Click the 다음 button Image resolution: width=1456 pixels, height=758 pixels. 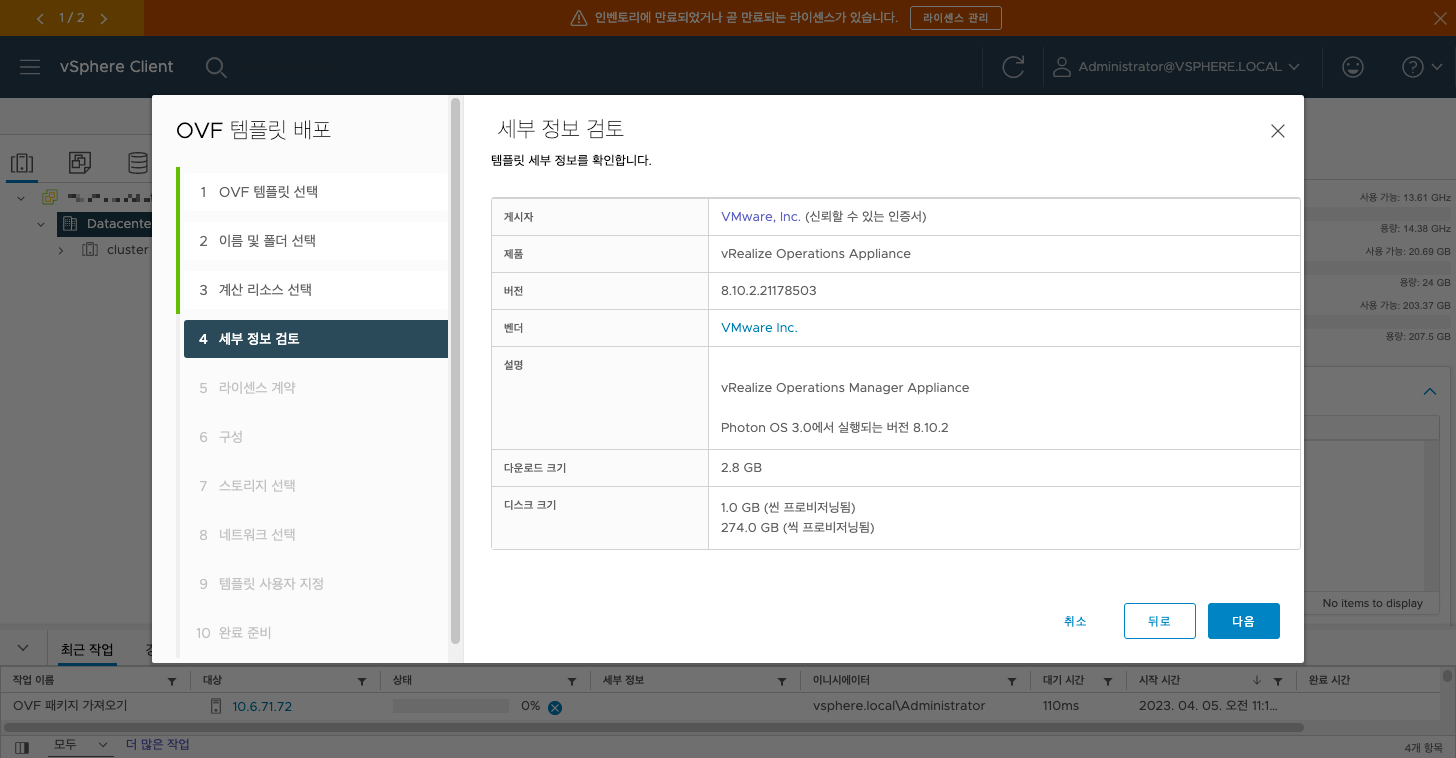(x=1243, y=621)
